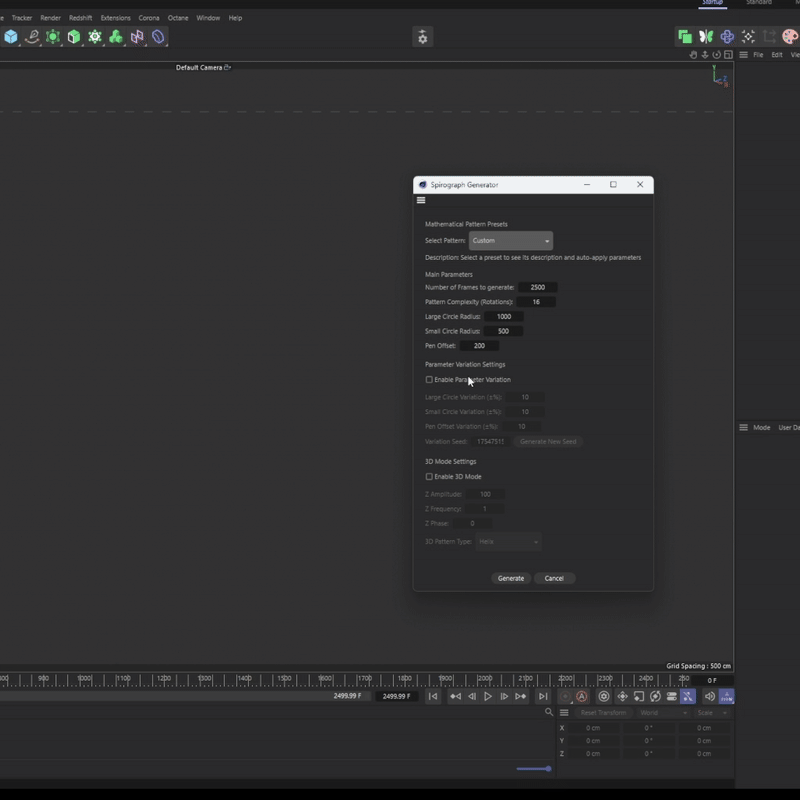The image size is (800, 800).
Task: Open the Python script icon
Action: pos(727,36)
